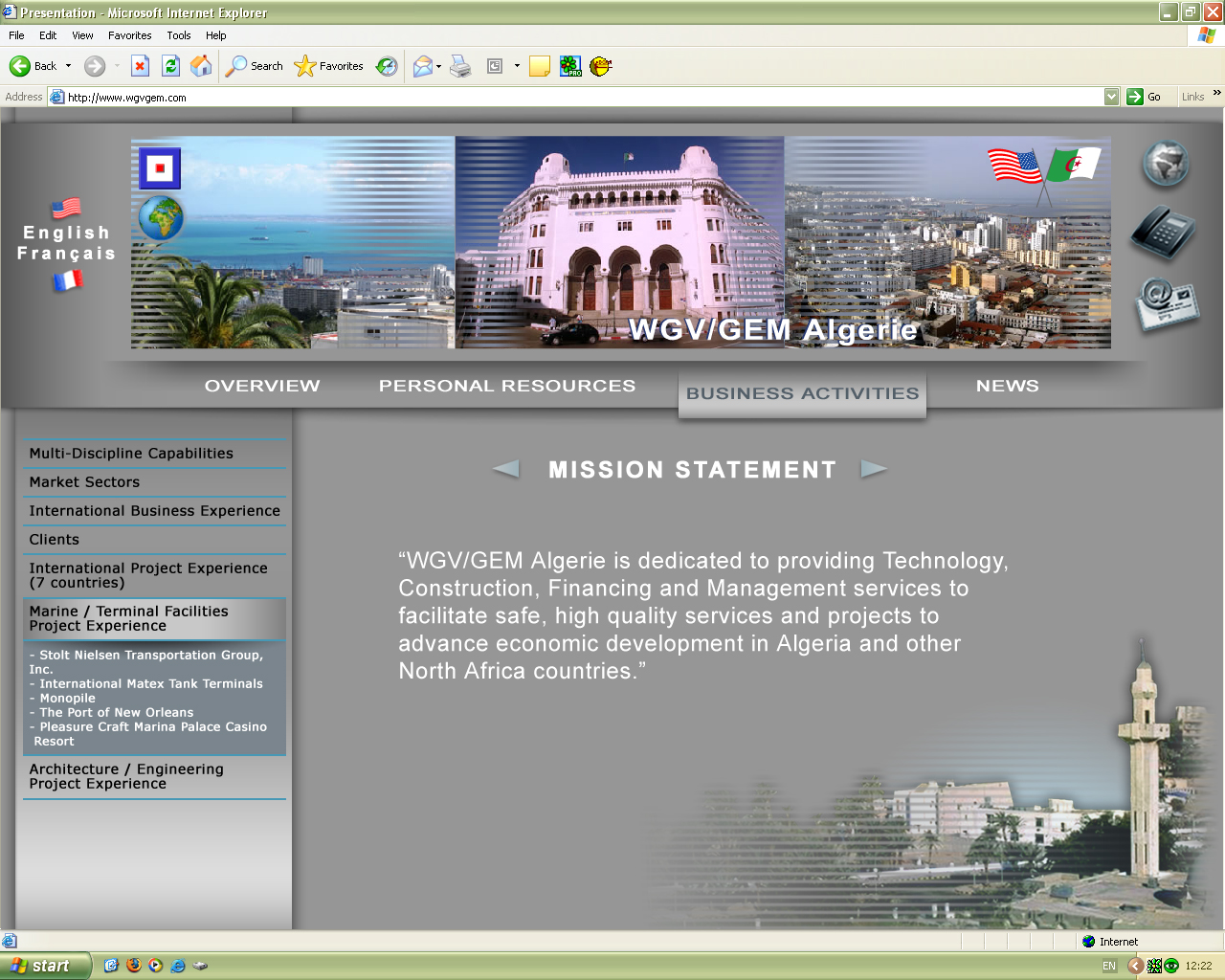Open the File menu
This screenshot has height=980, width=1225.
click(16, 35)
